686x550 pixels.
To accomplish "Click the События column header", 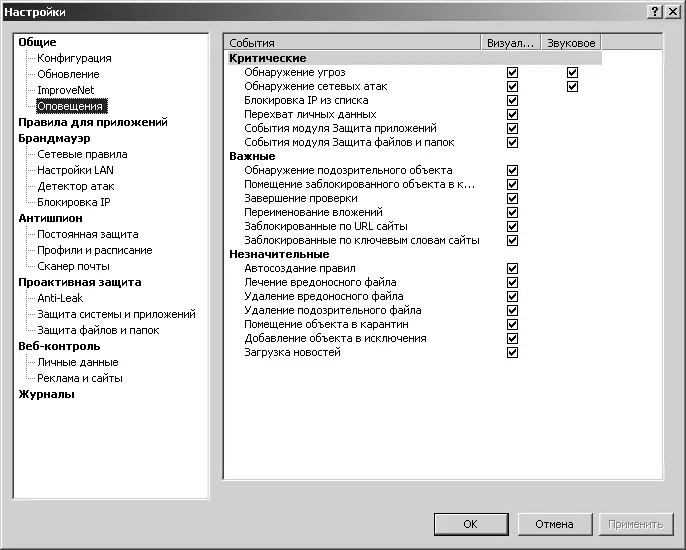I will pos(352,44).
